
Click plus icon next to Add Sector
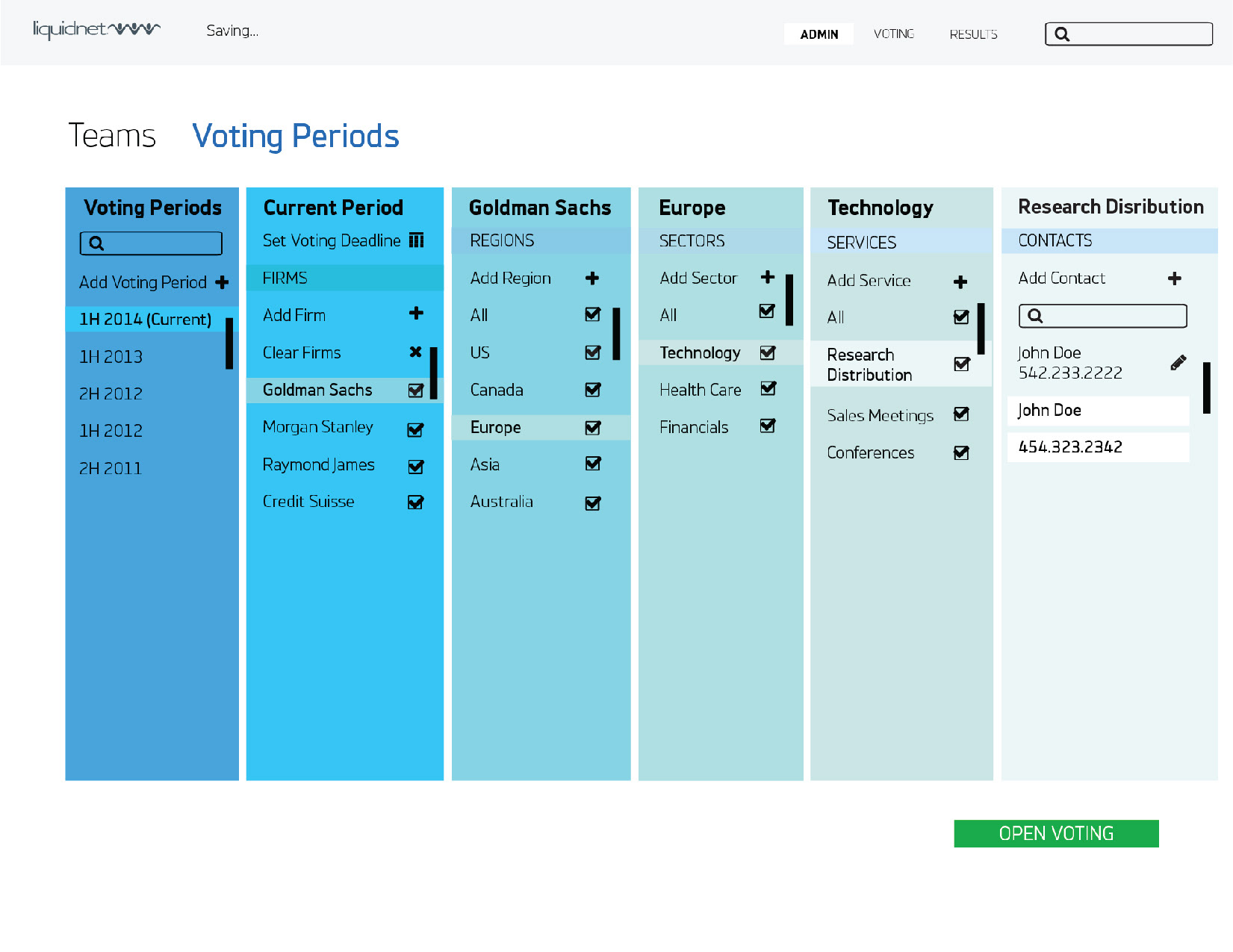click(768, 277)
